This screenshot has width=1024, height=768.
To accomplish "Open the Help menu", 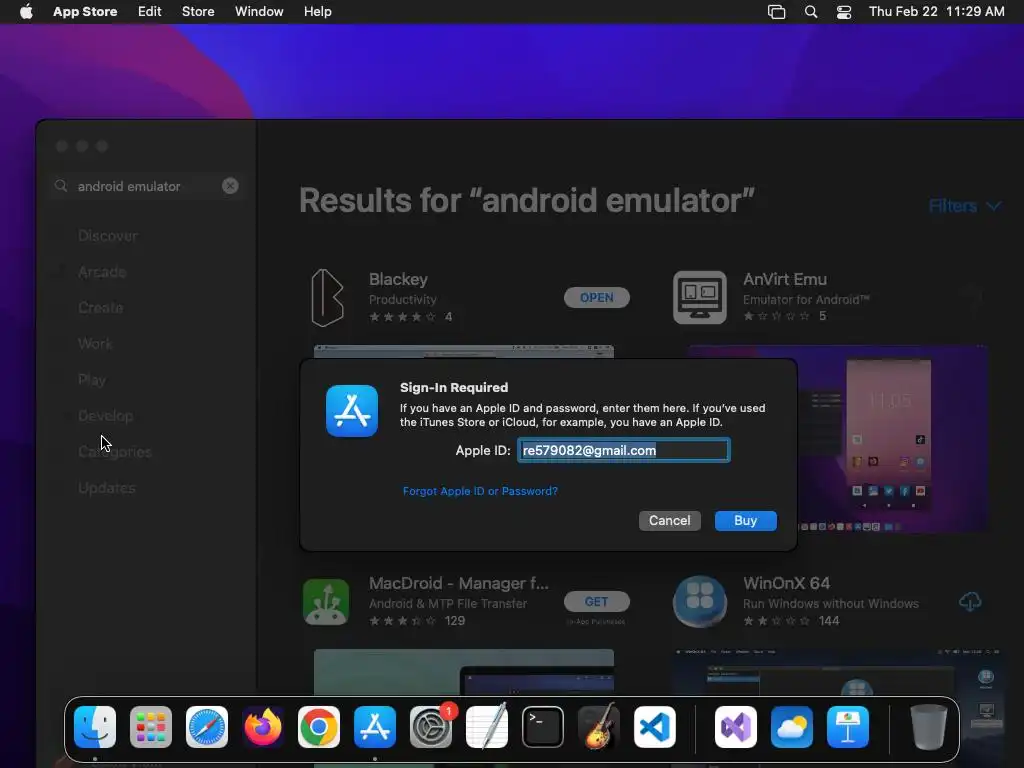I will tap(318, 12).
